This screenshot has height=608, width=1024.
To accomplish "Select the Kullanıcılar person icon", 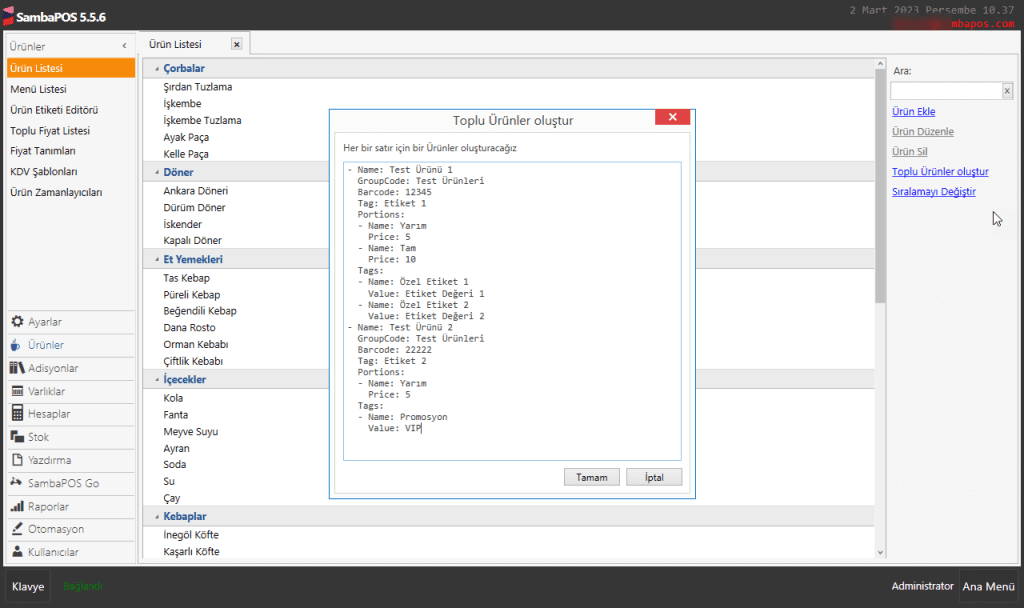I will (x=18, y=552).
